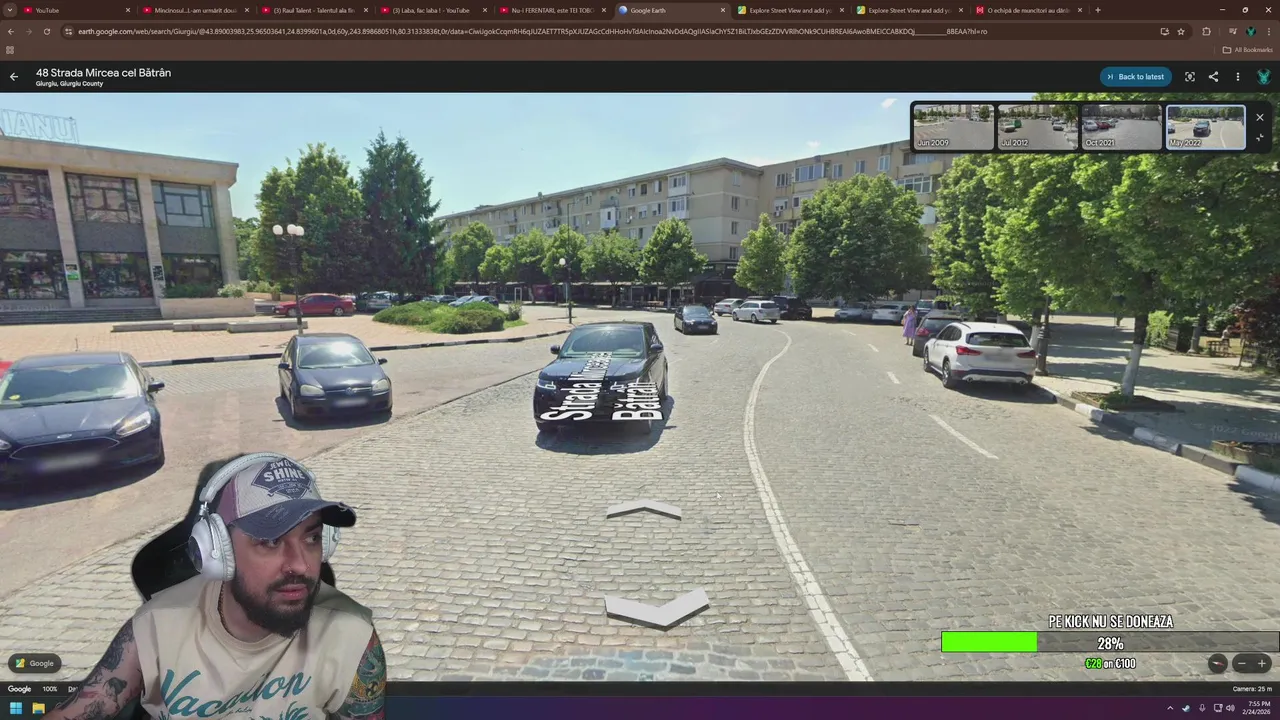Image resolution: width=1280 pixels, height=720 pixels.
Task: Close the historical imagery thumbnail strip
Action: coord(1259,117)
